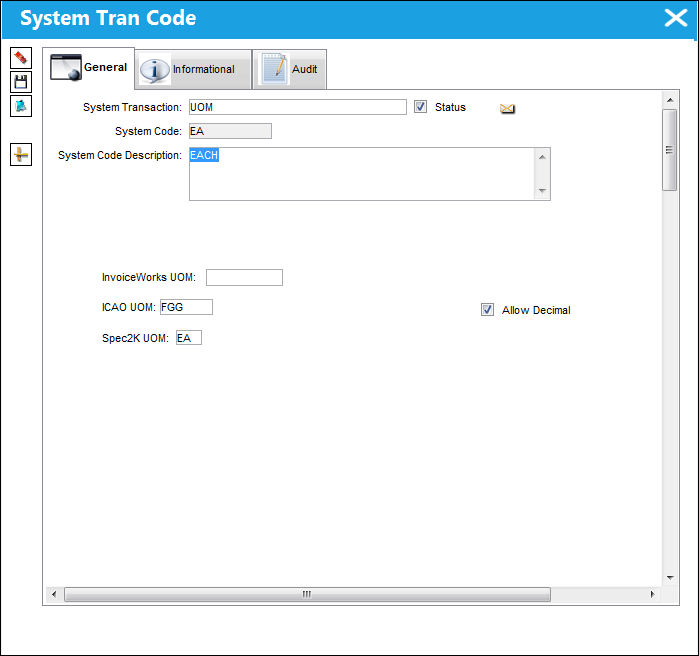699x656 pixels.
Task: Click the horizontal scrollbar left arrow
Action: [x=54, y=594]
